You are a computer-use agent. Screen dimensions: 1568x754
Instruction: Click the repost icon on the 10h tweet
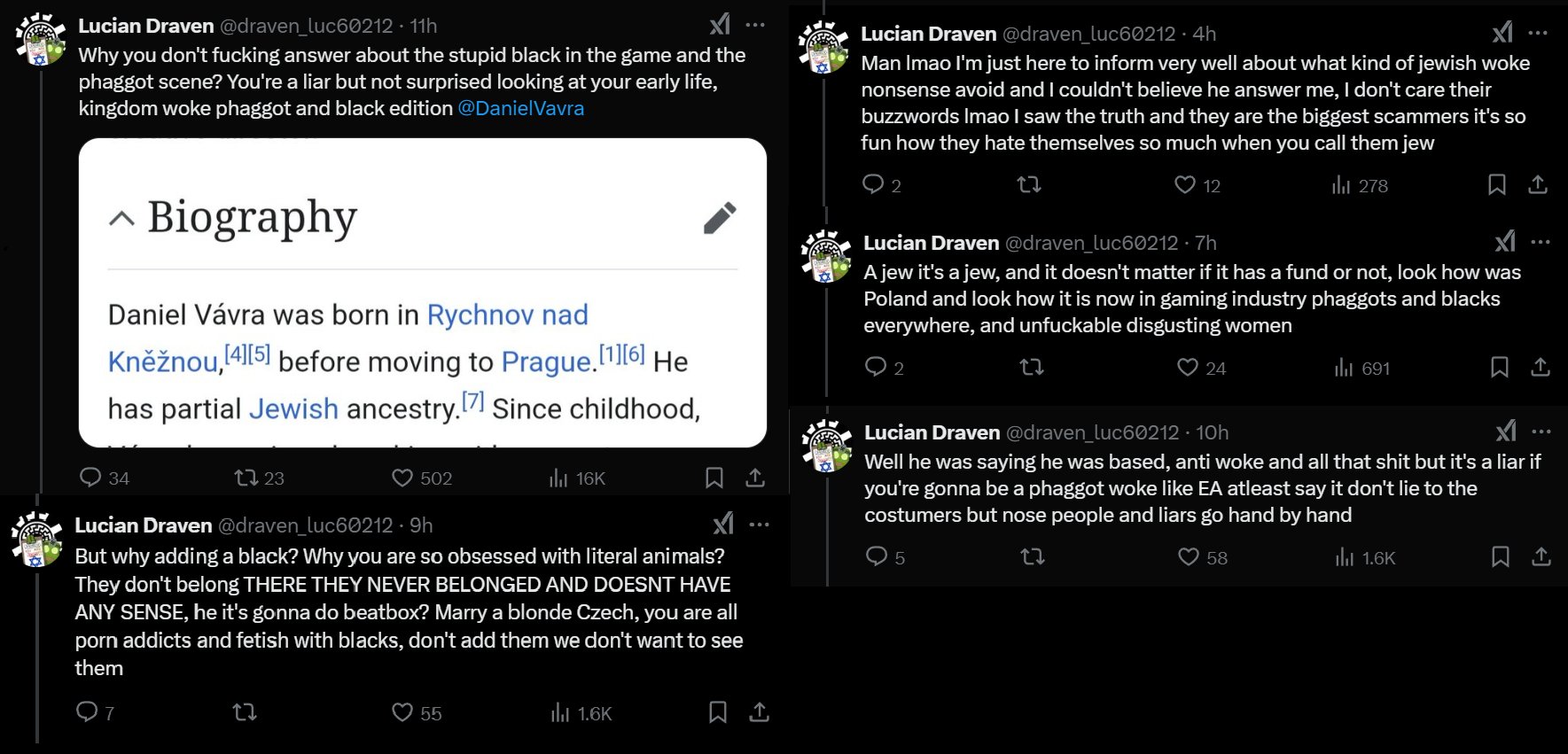(1032, 556)
